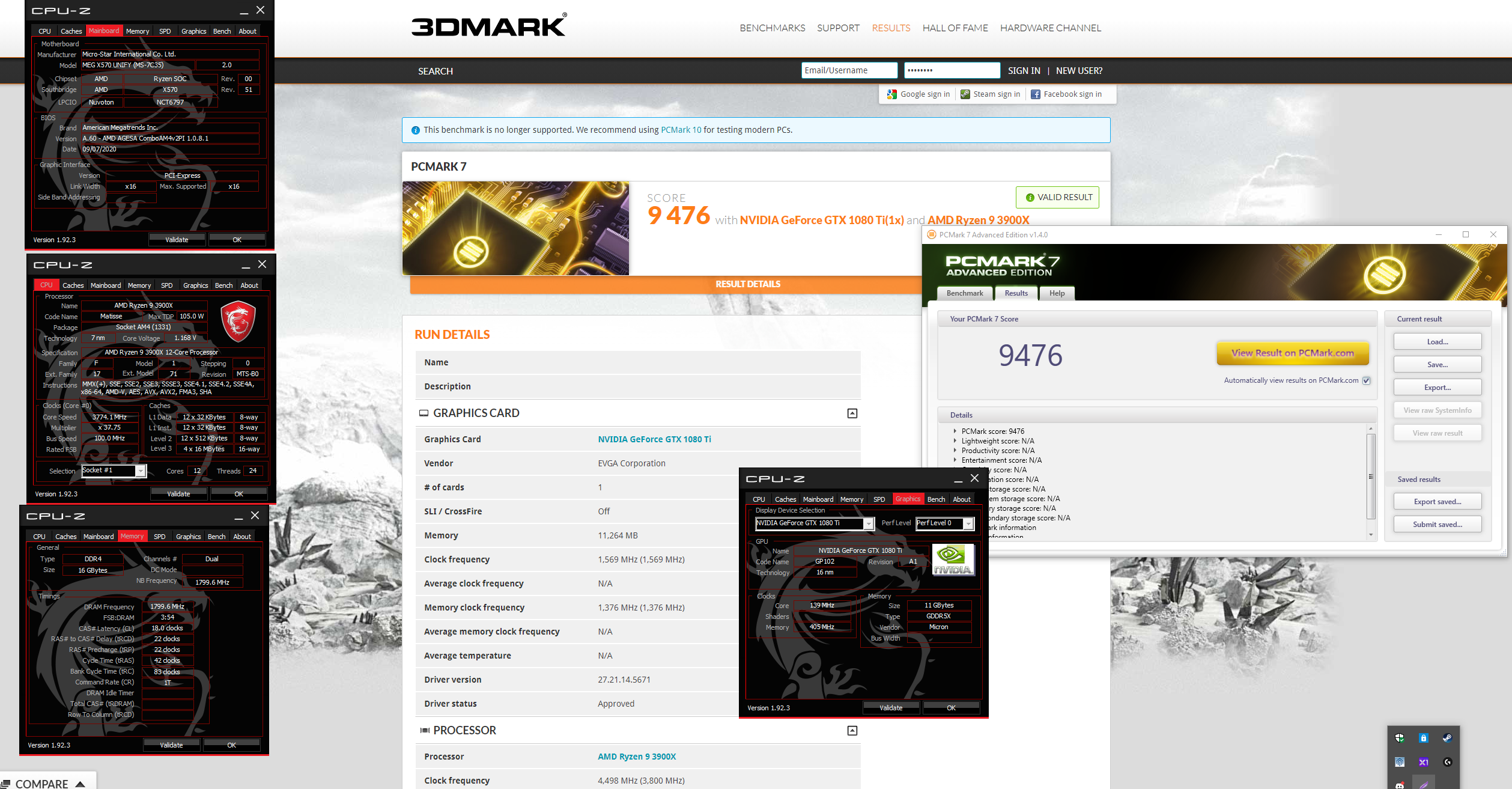Click the NEW USER? link
This screenshot has width=1512, height=789.
click(x=1079, y=71)
